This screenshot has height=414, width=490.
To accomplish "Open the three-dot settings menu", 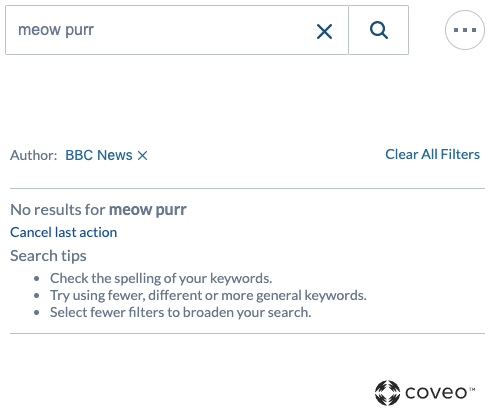I will pyautogui.click(x=465, y=30).
